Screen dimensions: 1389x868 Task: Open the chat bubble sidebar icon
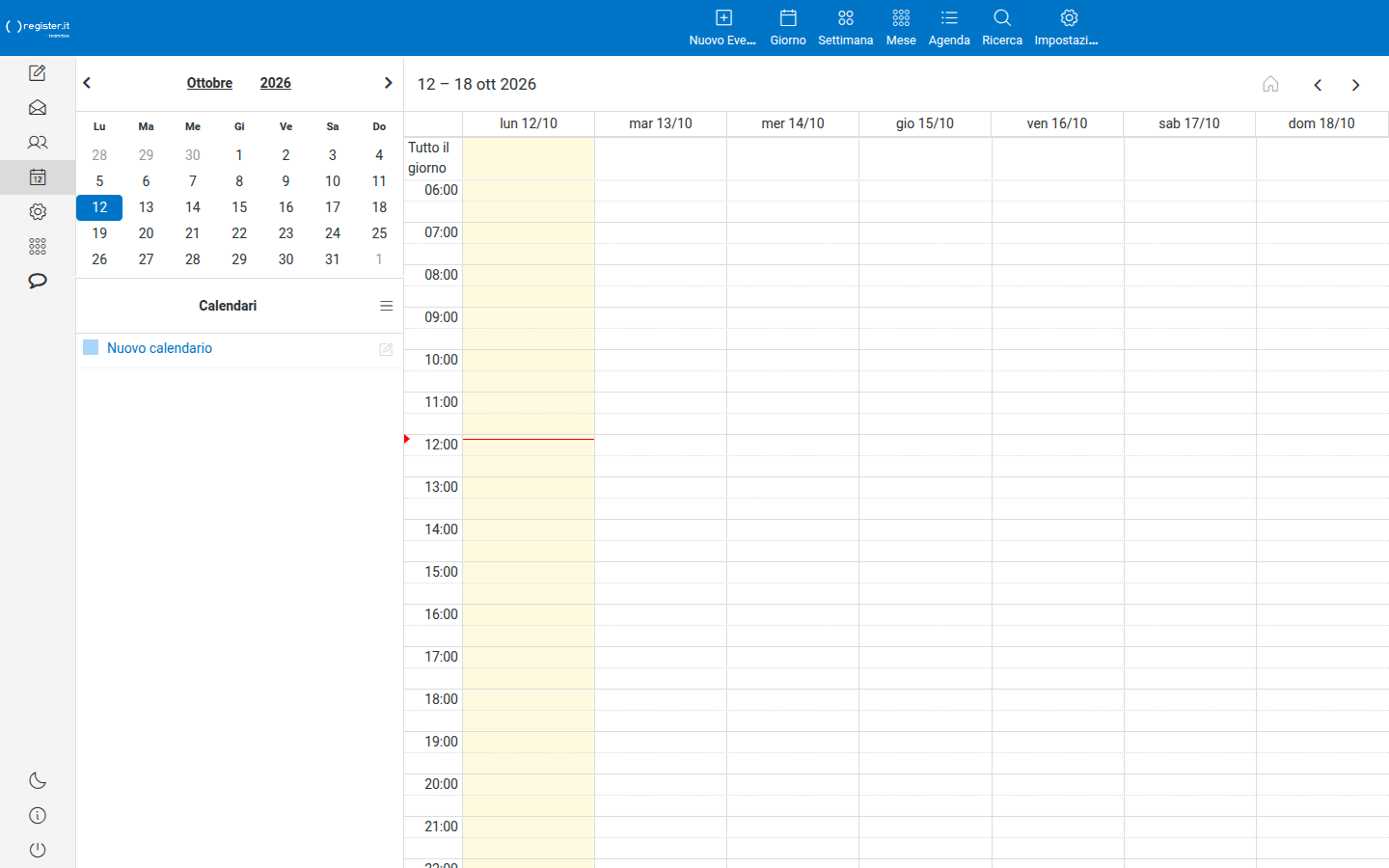click(38, 282)
